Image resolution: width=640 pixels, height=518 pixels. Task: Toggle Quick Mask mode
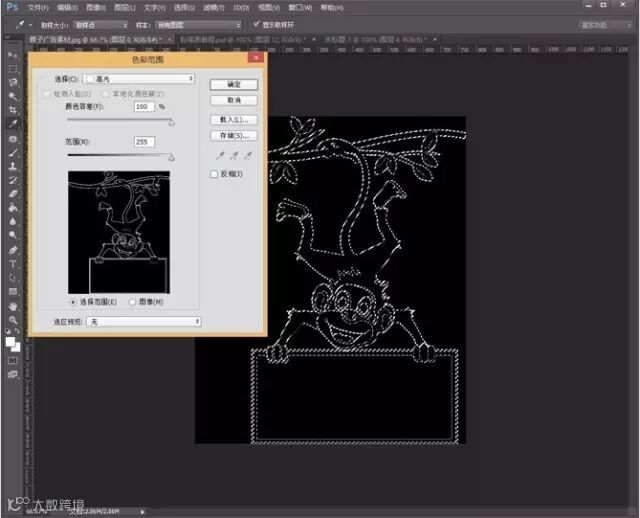pyautogui.click(x=13, y=360)
